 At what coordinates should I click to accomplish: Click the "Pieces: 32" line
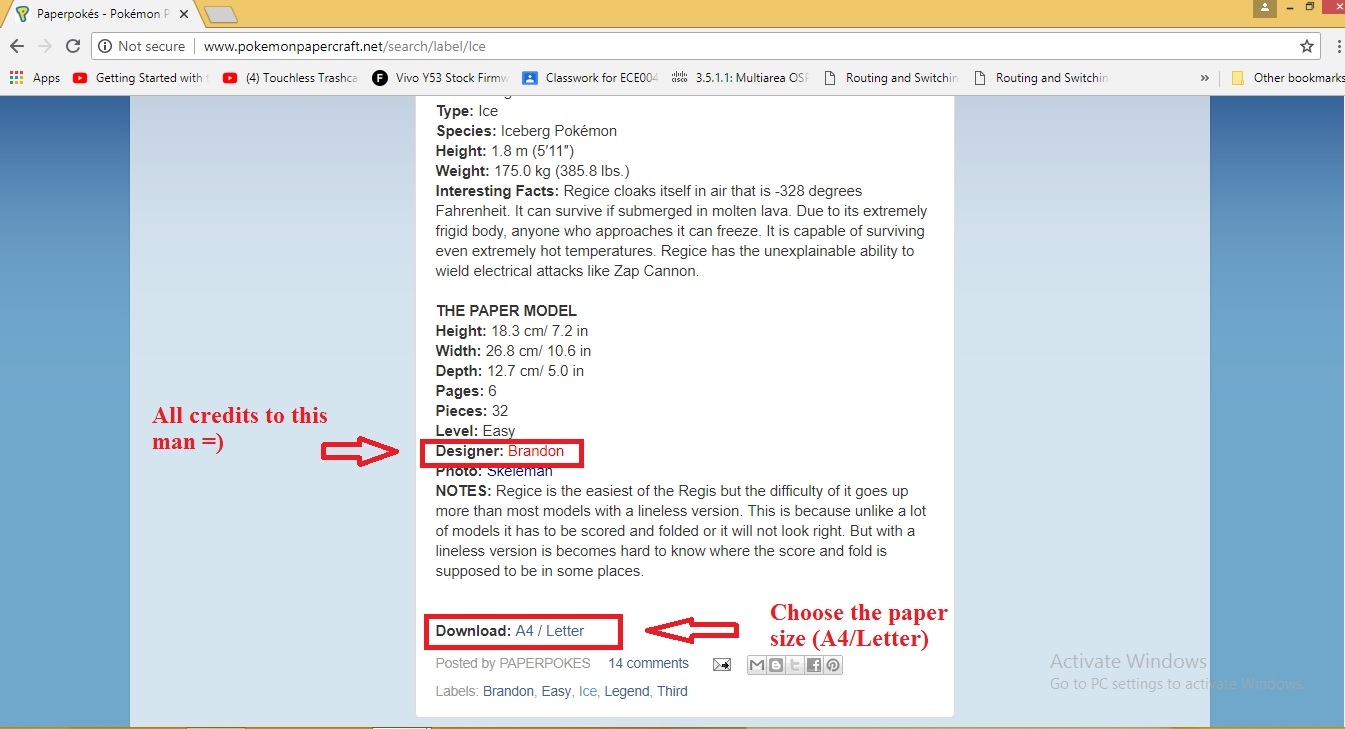click(473, 411)
